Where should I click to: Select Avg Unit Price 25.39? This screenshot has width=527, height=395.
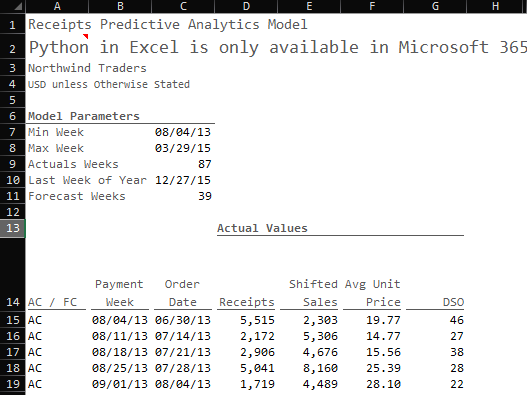tap(383, 368)
